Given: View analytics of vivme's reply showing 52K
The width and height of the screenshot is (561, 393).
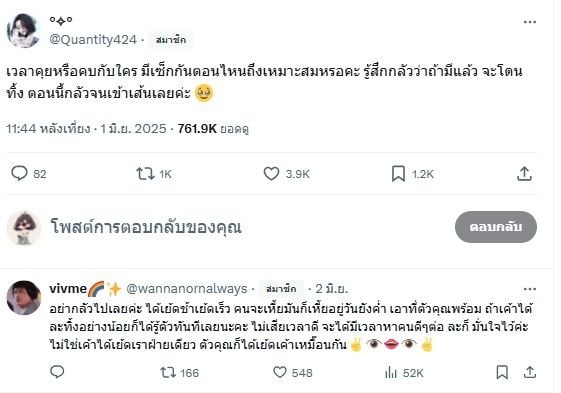Looking at the screenshot, I should [x=391, y=373].
